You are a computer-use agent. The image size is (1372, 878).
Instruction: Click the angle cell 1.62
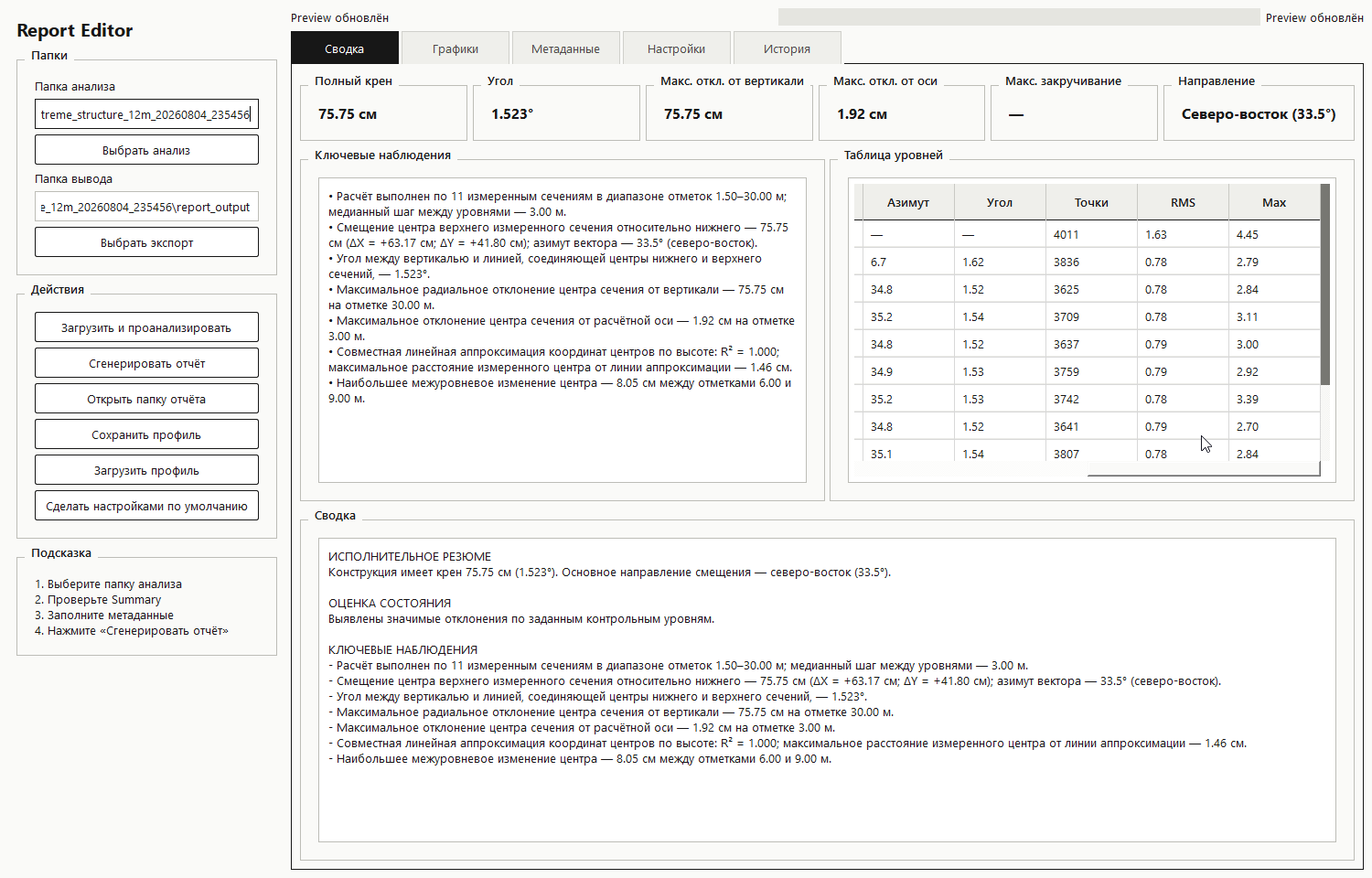point(1000,262)
